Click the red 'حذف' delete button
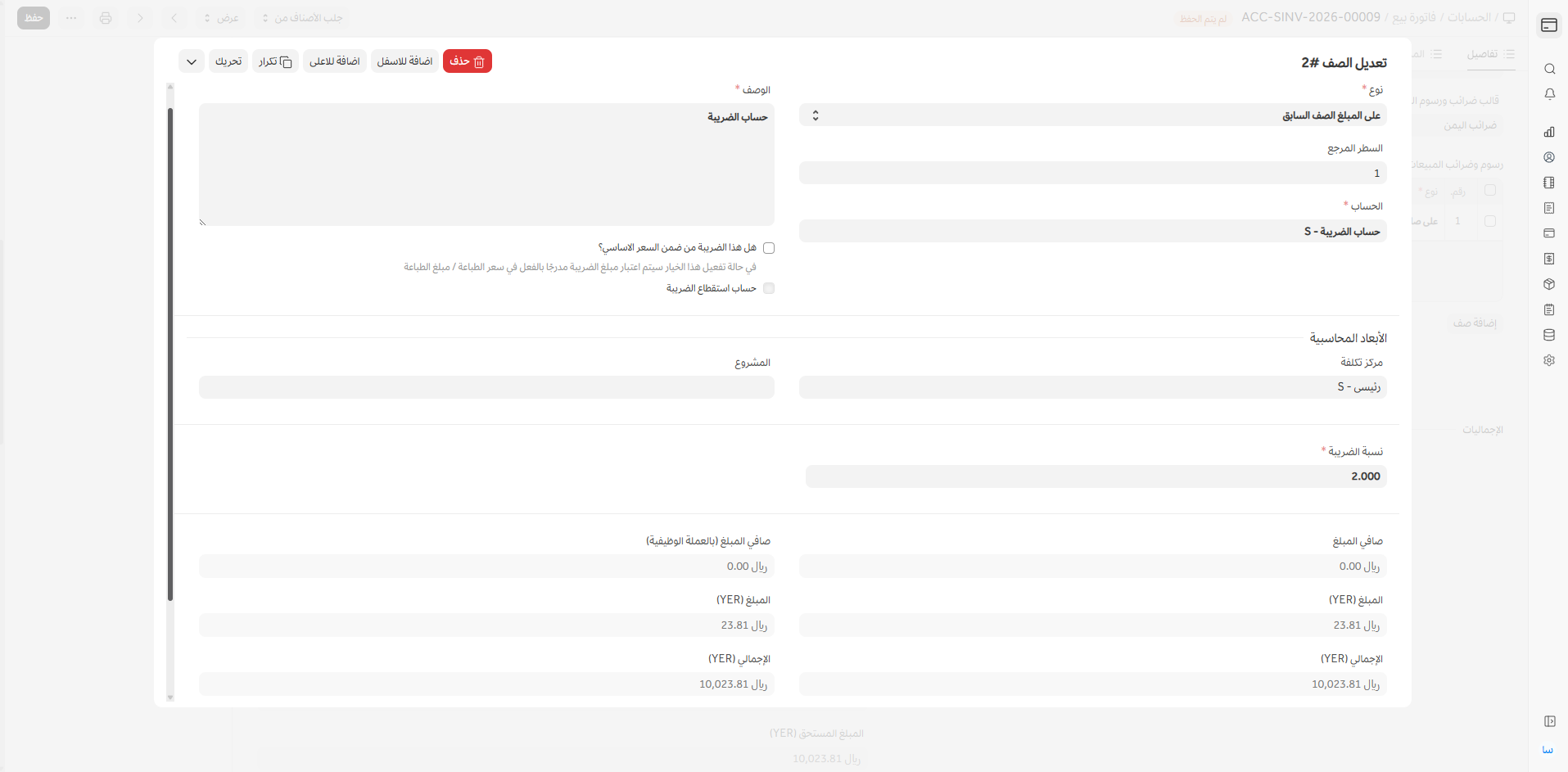Screen dimensions: 1568x772 tap(468, 61)
